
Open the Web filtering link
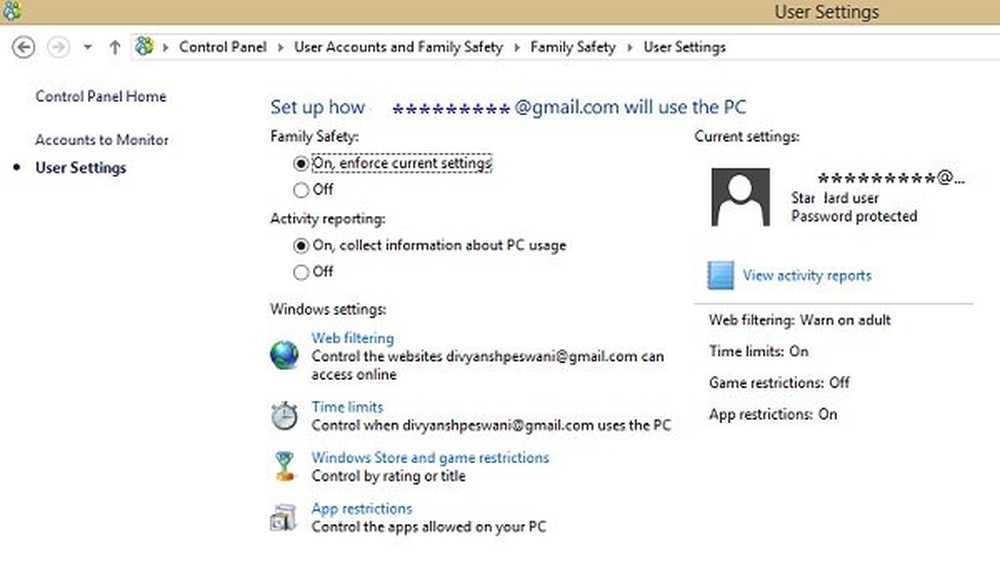point(353,338)
